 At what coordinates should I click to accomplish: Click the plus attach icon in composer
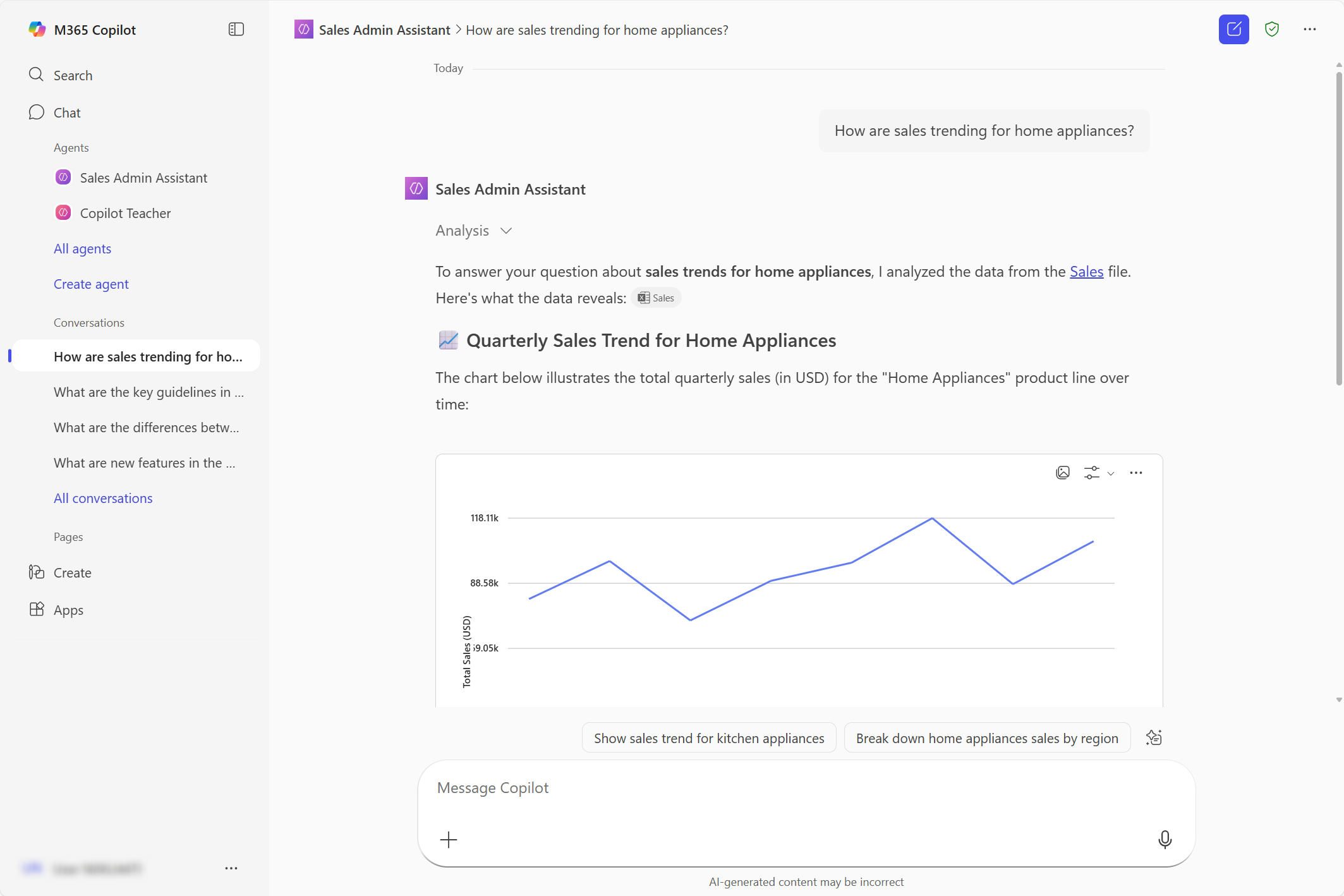[449, 840]
